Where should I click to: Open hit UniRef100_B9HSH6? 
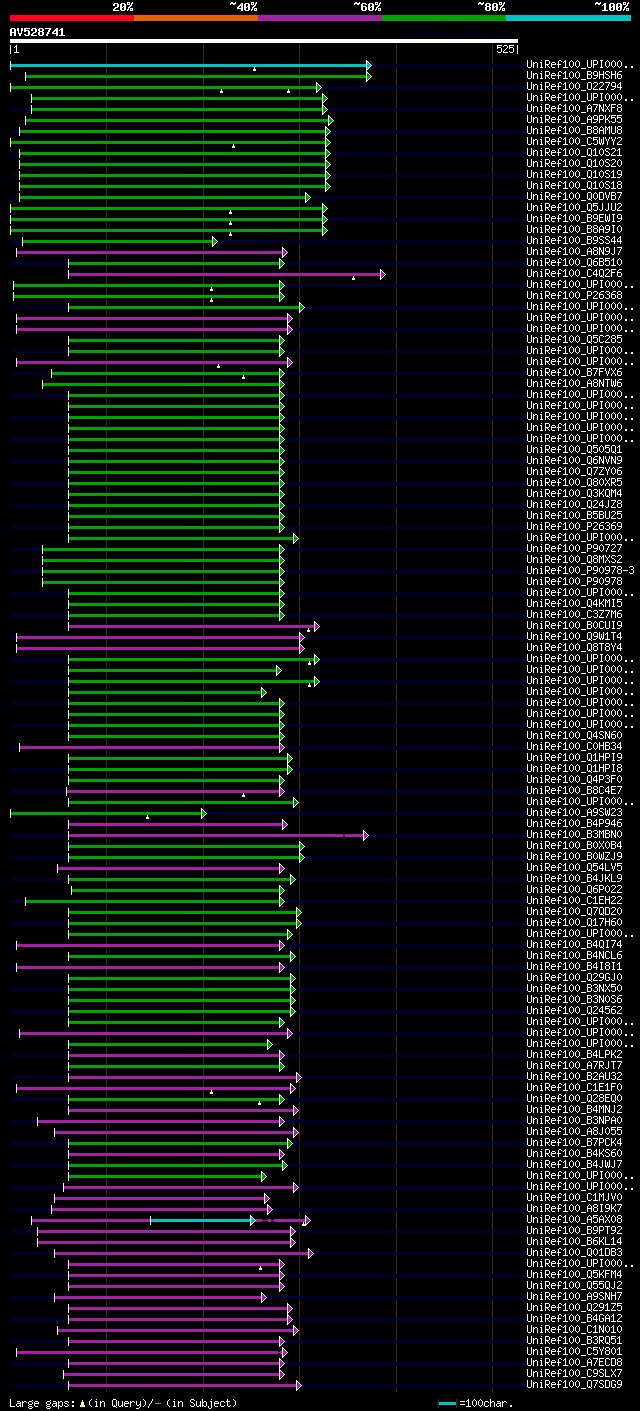[x=574, y=75]
